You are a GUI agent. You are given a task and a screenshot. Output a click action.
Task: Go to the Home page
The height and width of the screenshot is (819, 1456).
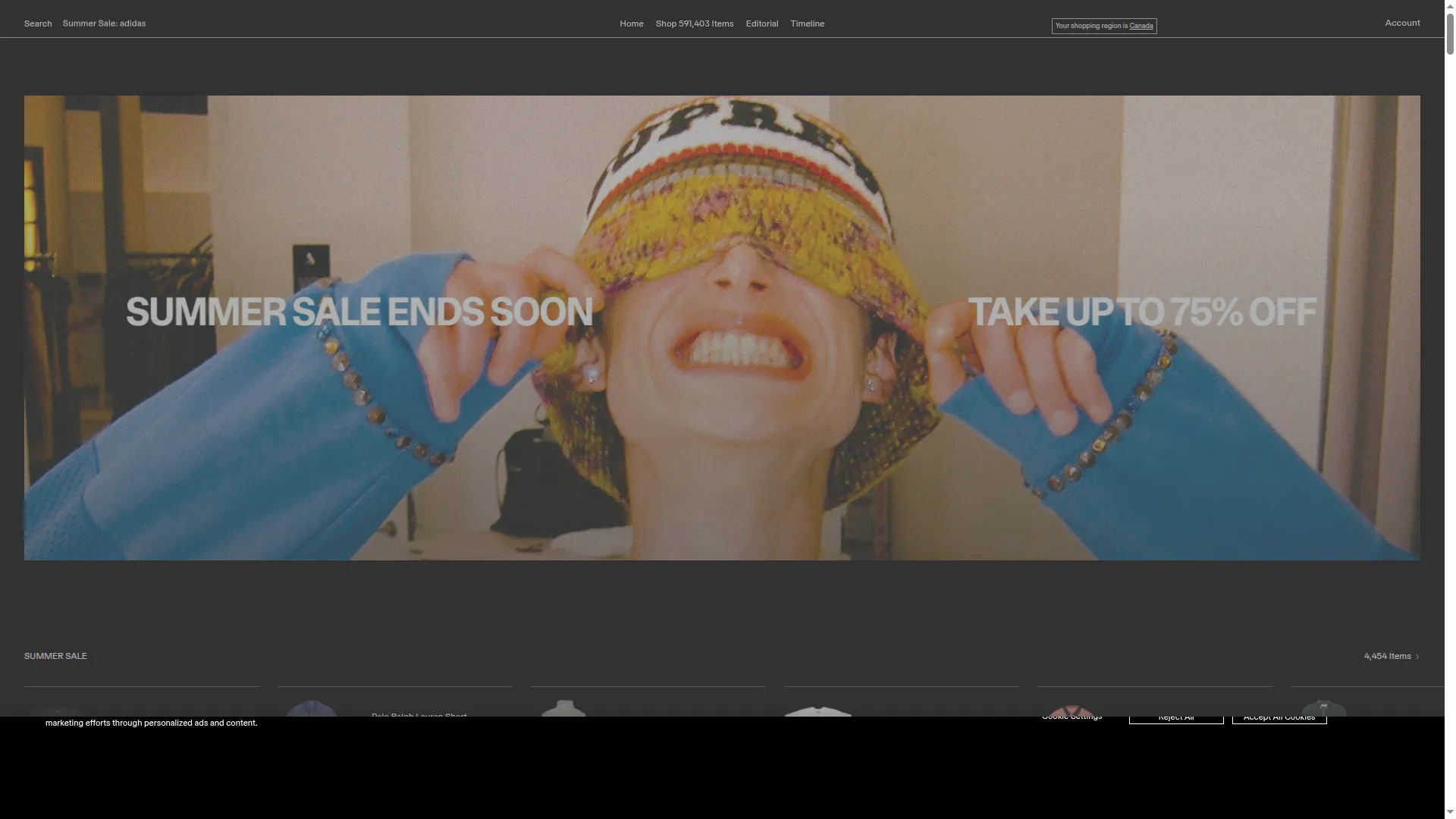point(631,24)
